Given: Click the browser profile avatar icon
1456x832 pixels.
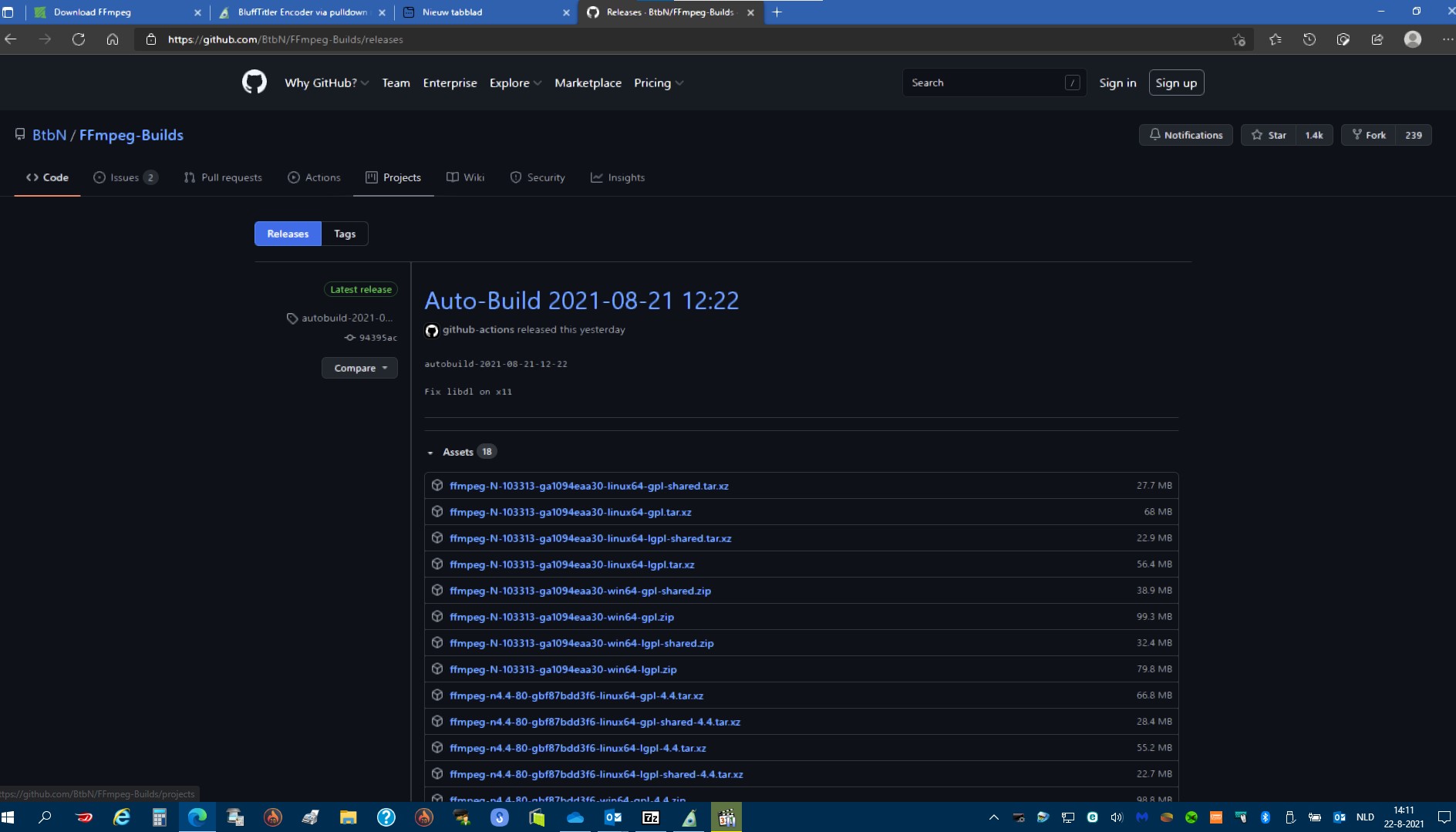Looking at the screenshot, I should pos(1413,39).
